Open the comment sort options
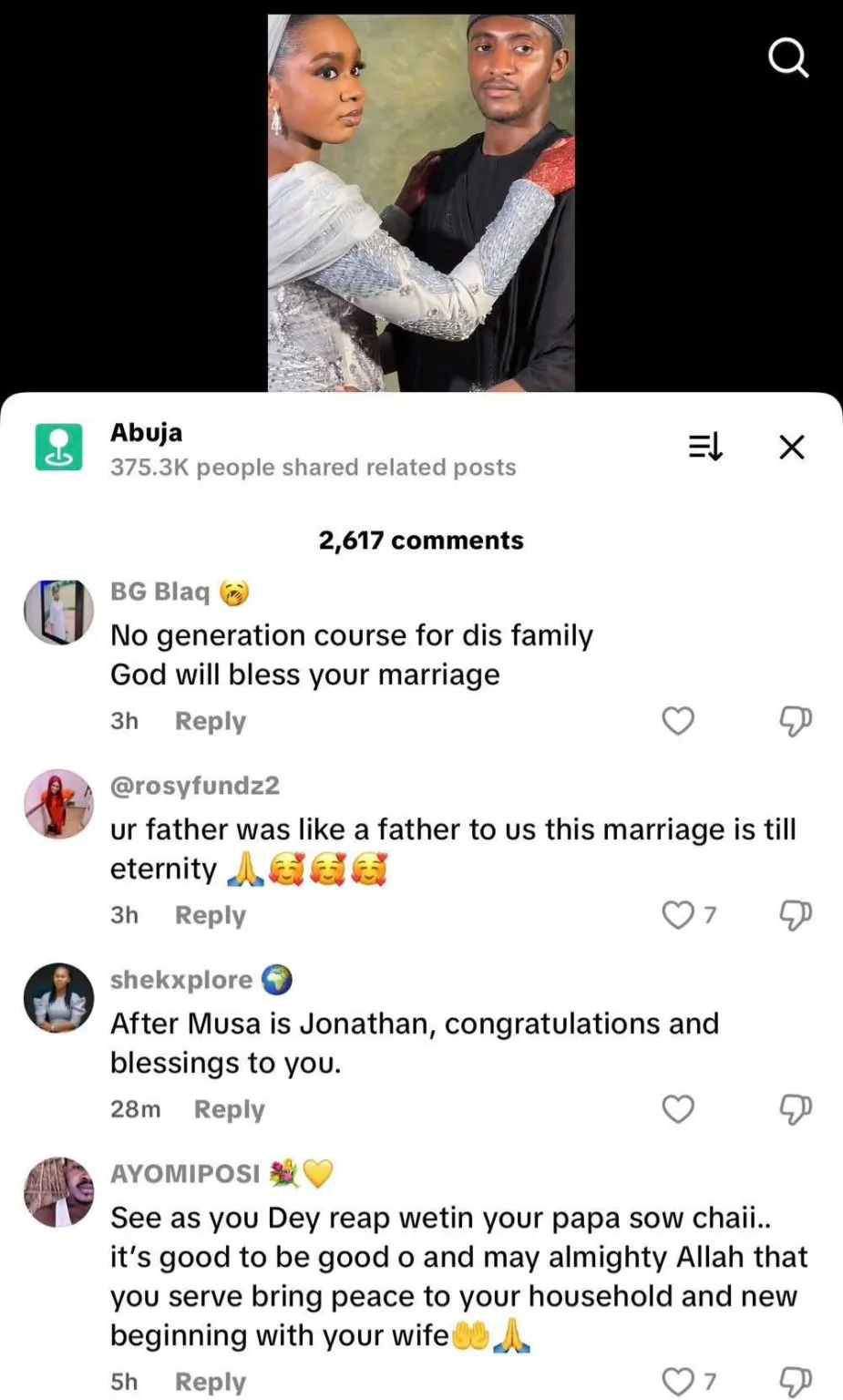The image size is (843, 1400). [x=704, y=447]
